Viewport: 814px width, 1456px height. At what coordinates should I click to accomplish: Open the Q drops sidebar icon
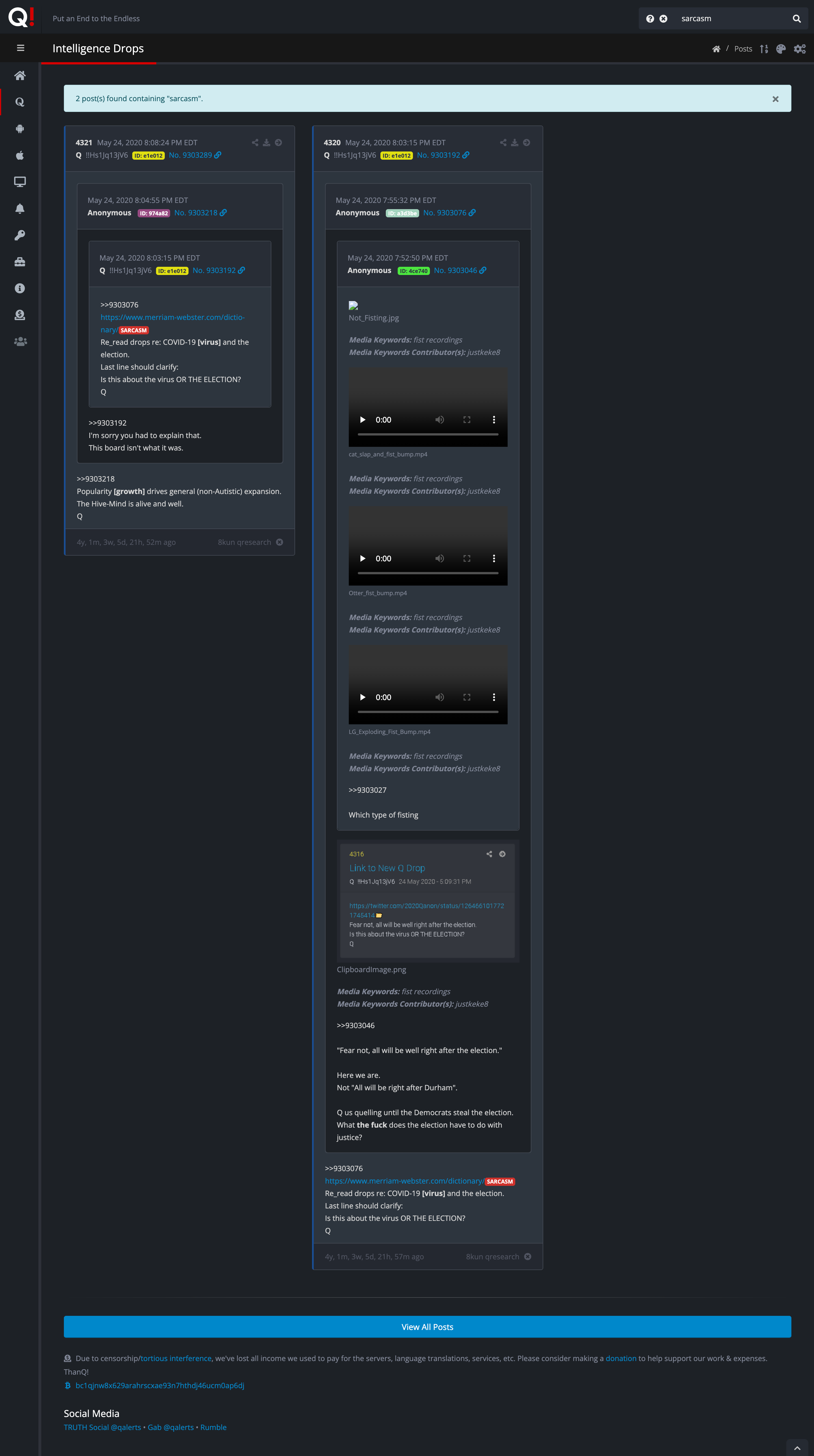[x=20, y=102]
